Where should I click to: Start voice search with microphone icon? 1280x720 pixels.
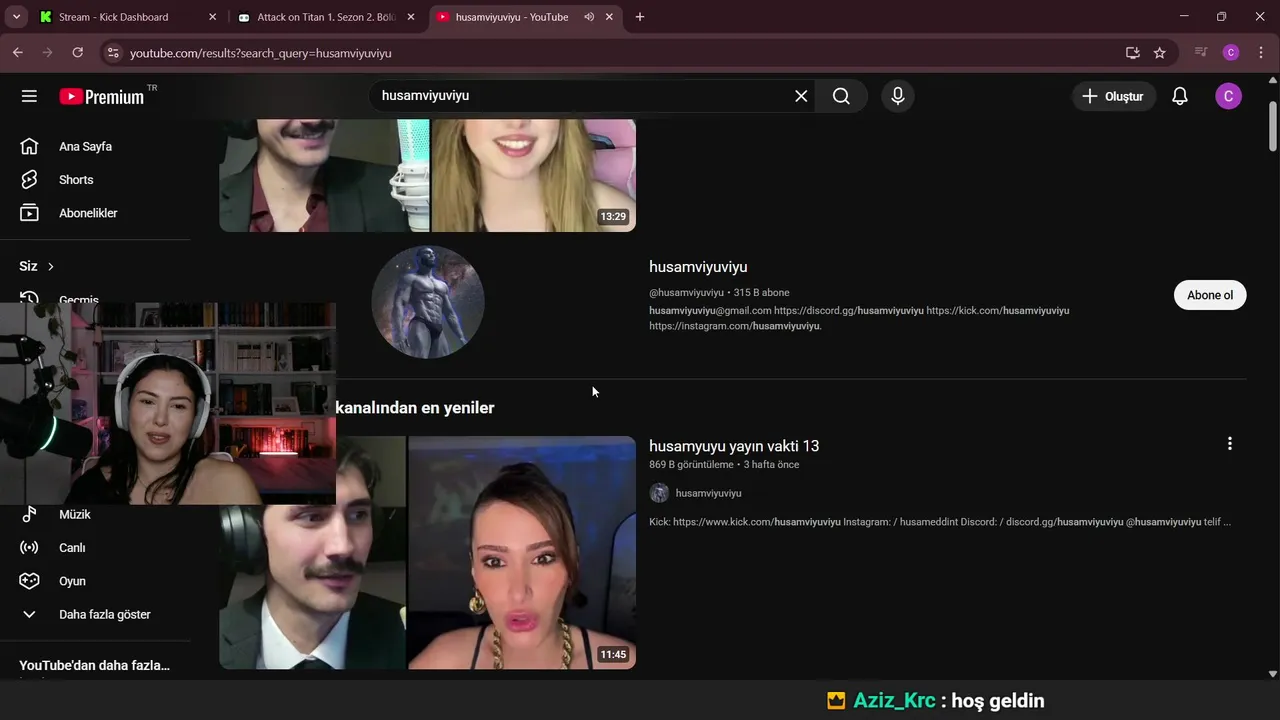(x=898, y=96)
